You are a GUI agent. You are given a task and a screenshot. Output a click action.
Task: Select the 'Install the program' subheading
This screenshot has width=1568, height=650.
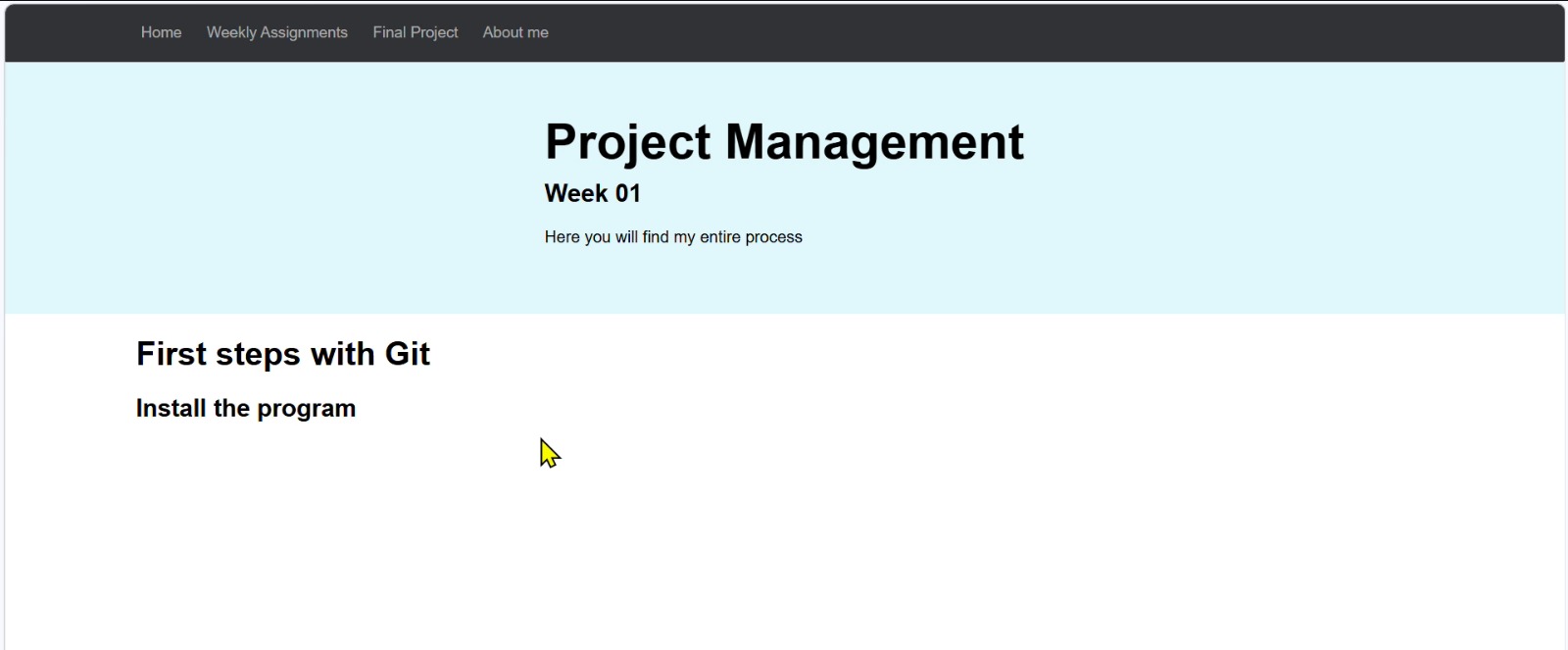click(246, 408)
